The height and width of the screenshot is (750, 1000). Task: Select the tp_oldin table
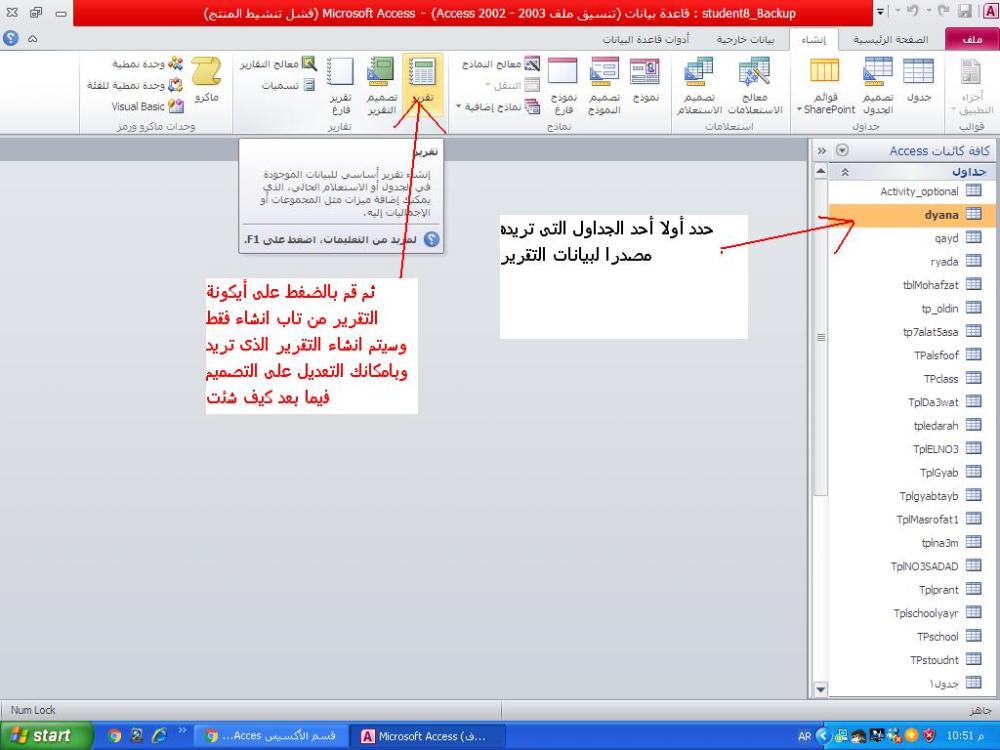[912, 309]
